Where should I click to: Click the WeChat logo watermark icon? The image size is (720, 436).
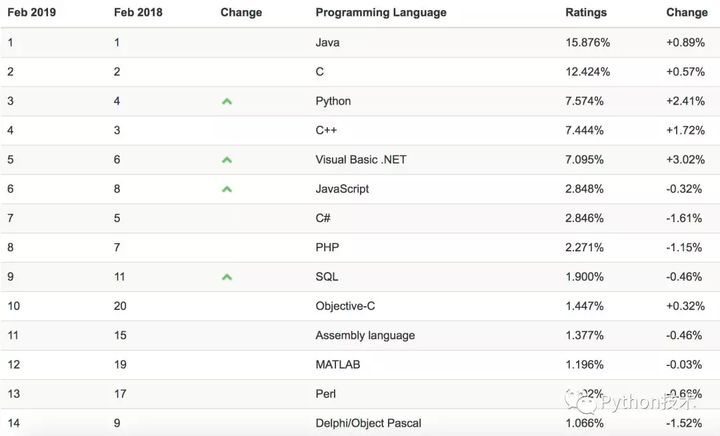(x=580, y=402)
